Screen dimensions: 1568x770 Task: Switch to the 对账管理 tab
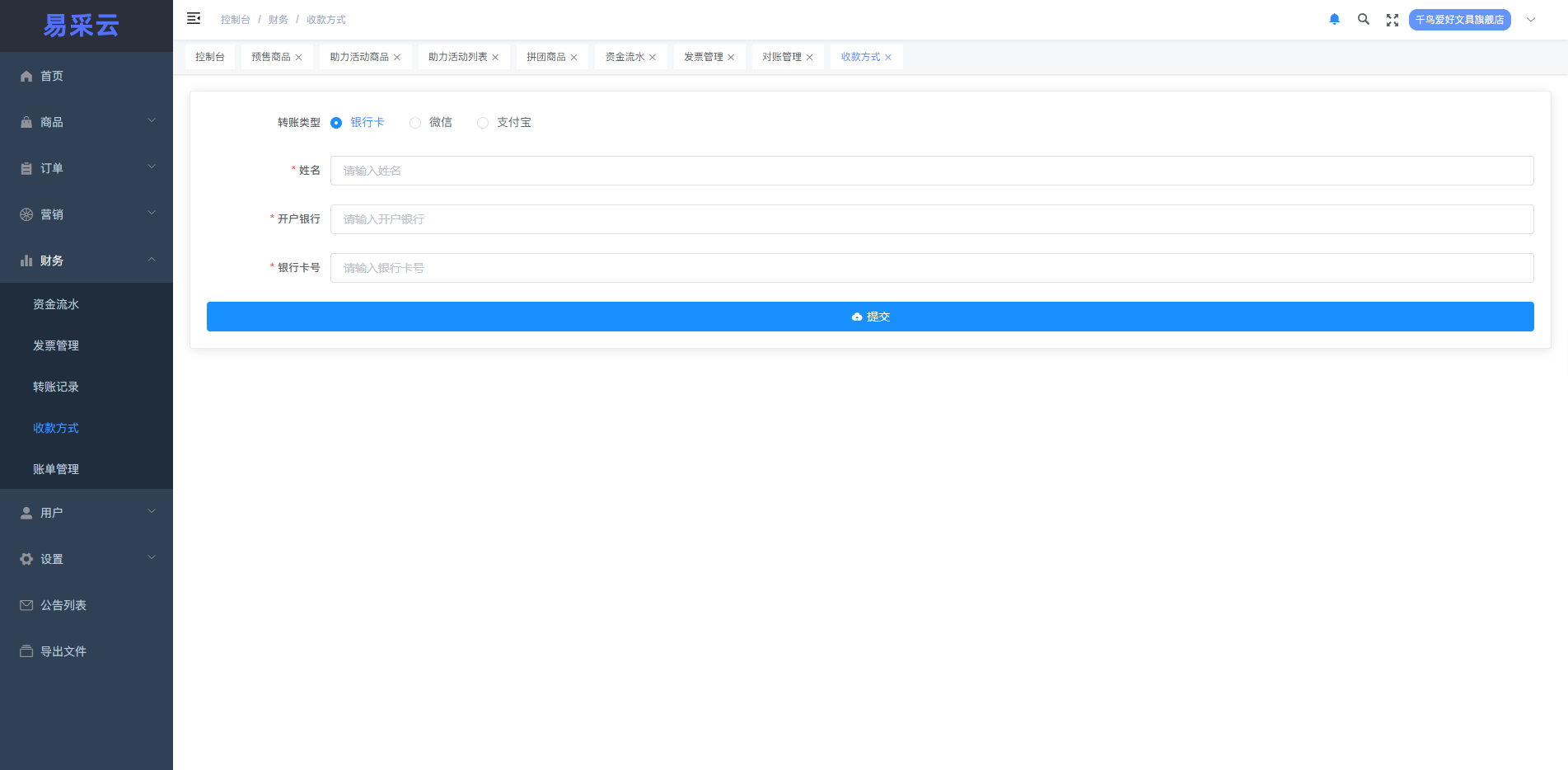pos(781,56)
